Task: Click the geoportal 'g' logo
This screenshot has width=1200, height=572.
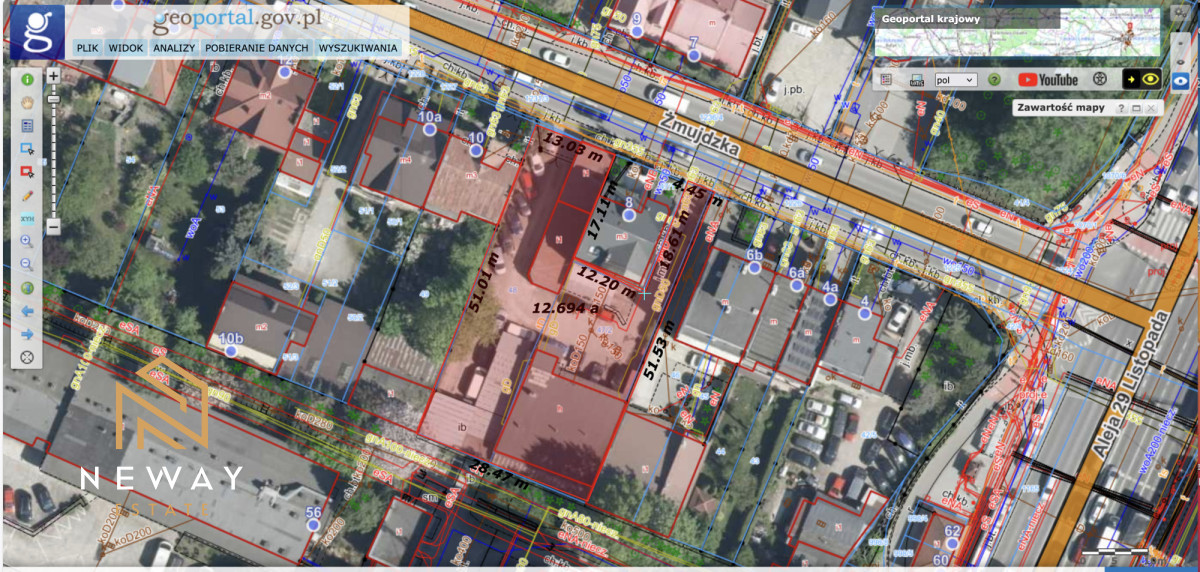Action: point(37,32)
